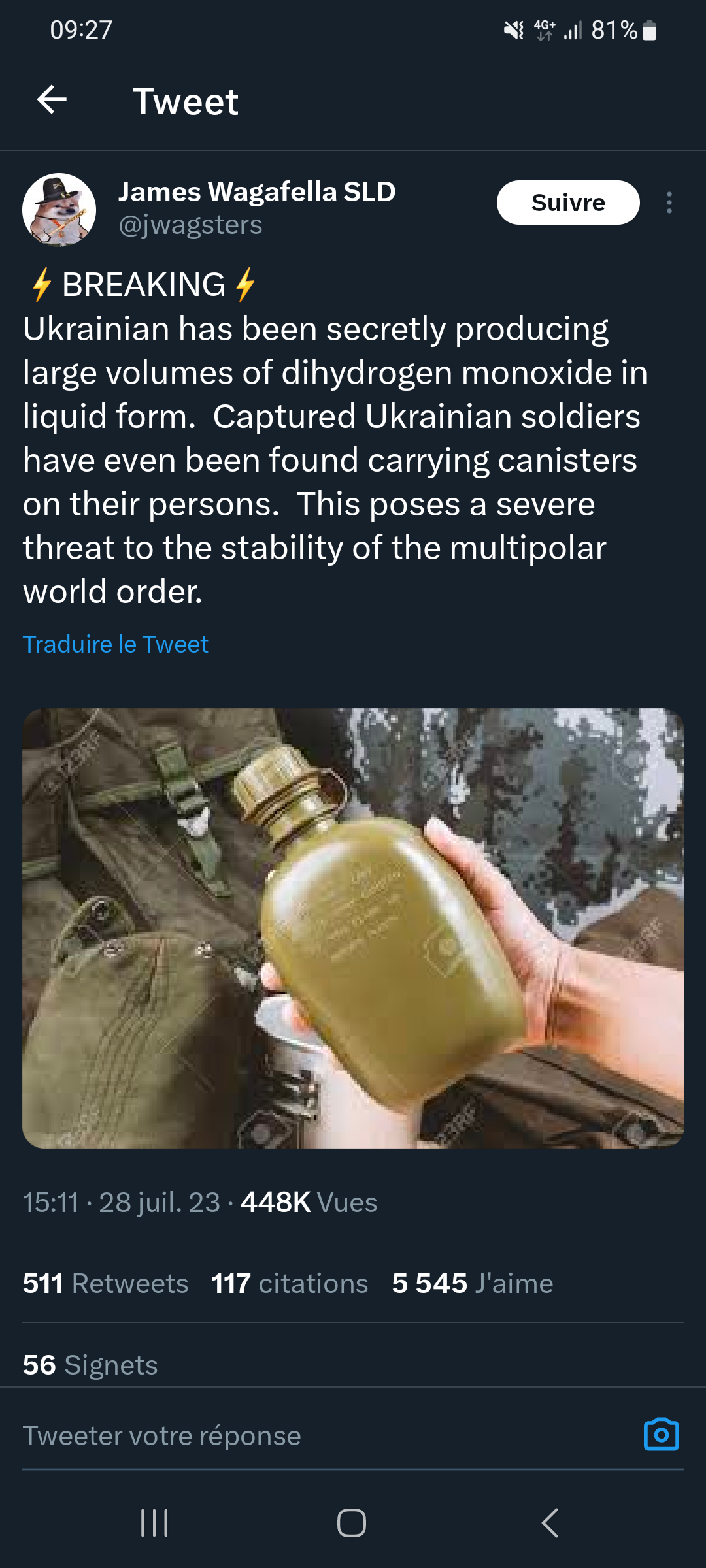The image size is (706, 1568).
Task: Tap the battery icon in status bar
Action: (x=650, y=30)
